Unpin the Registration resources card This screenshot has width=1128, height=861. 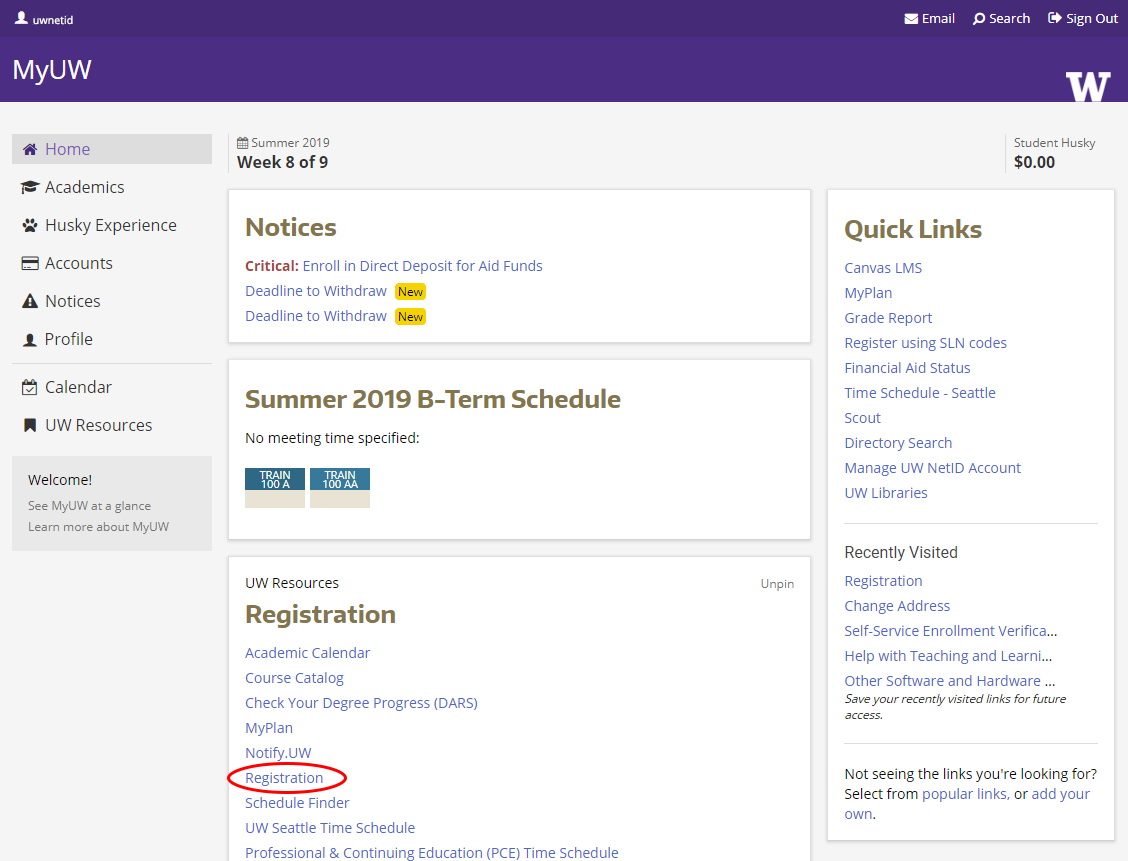pyautogui.click(x=777, y=584)
